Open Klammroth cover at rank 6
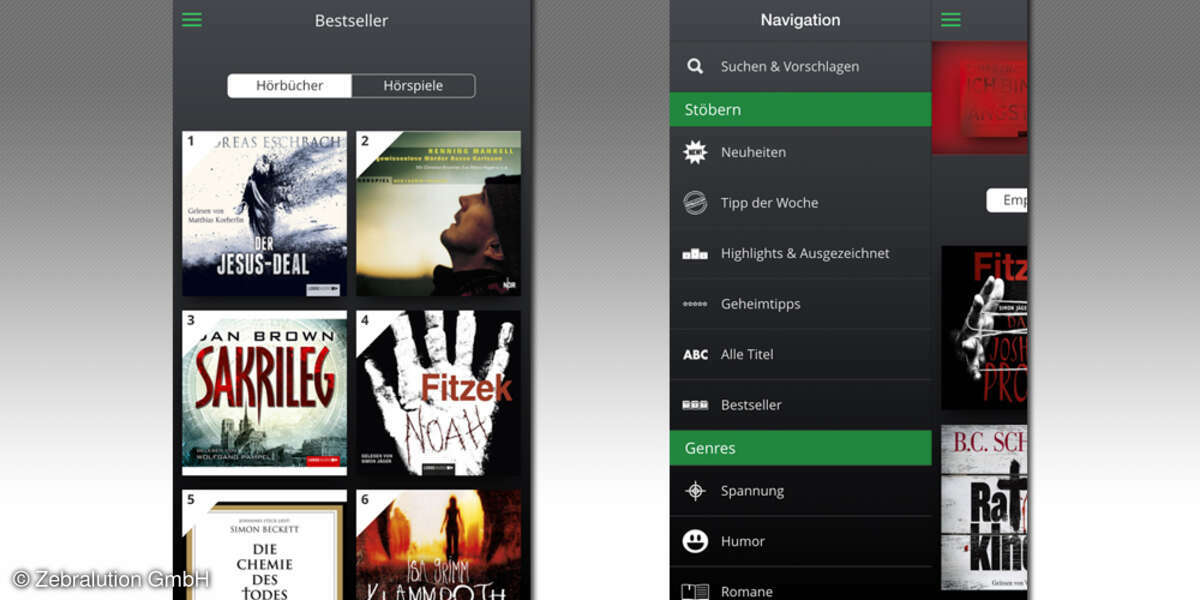1200x600 pixels. pos(438,545)
